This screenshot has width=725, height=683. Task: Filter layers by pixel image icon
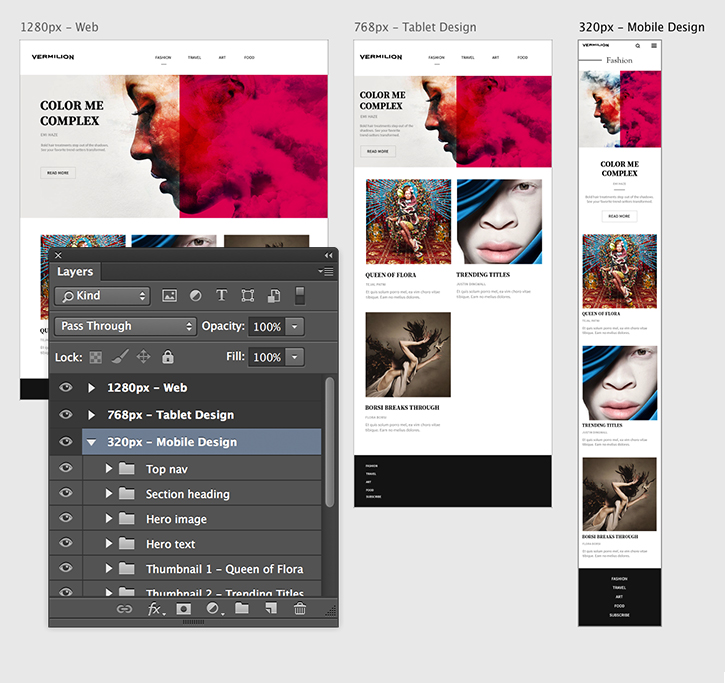(x=169, y=295)
